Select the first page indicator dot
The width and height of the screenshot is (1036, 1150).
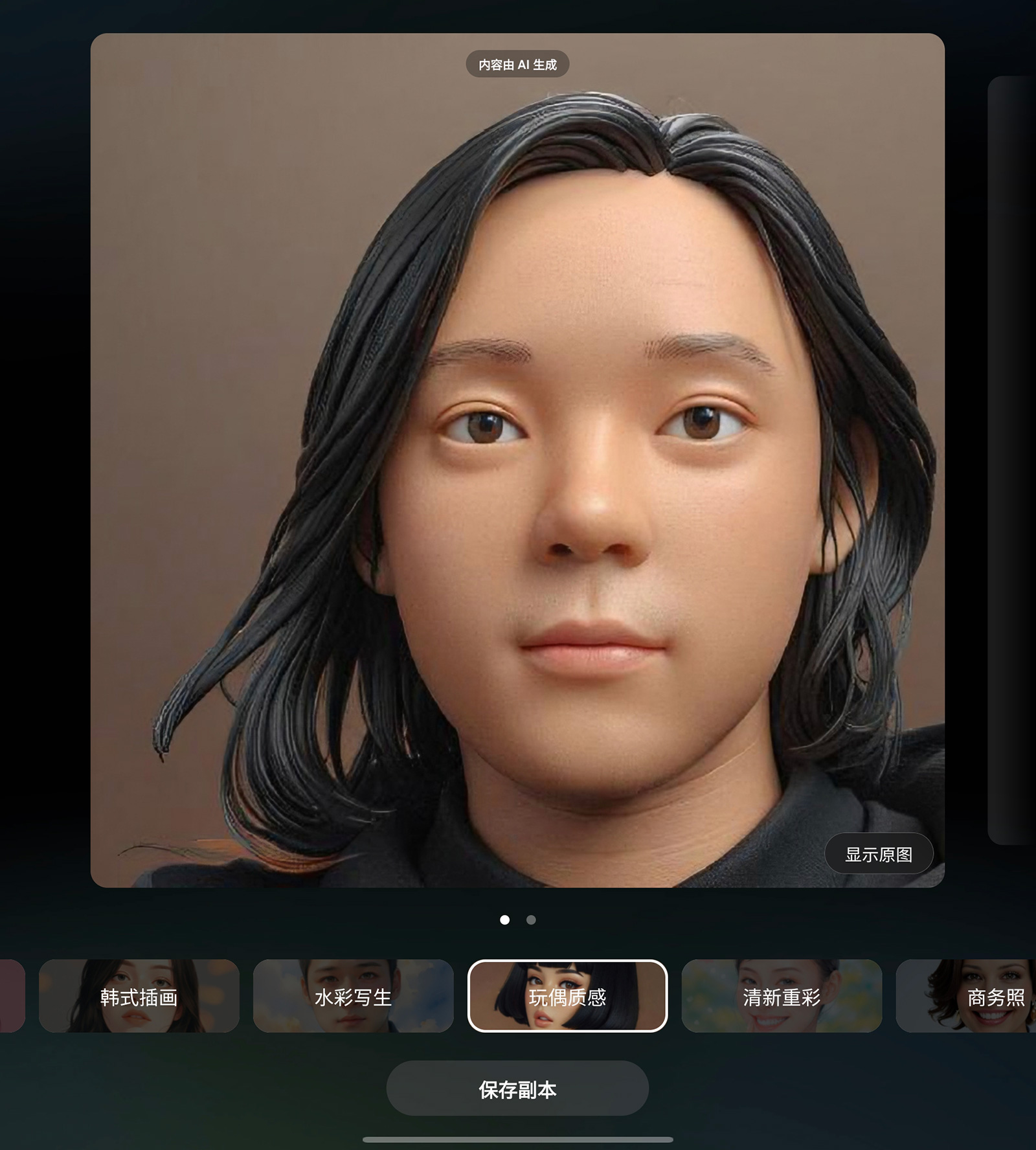point(504,919)
